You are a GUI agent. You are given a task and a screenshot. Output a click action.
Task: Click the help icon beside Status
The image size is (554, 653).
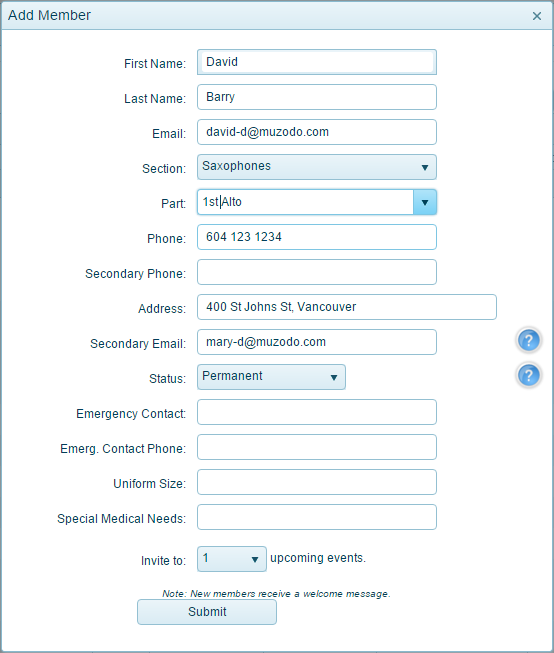click(529, 375)
